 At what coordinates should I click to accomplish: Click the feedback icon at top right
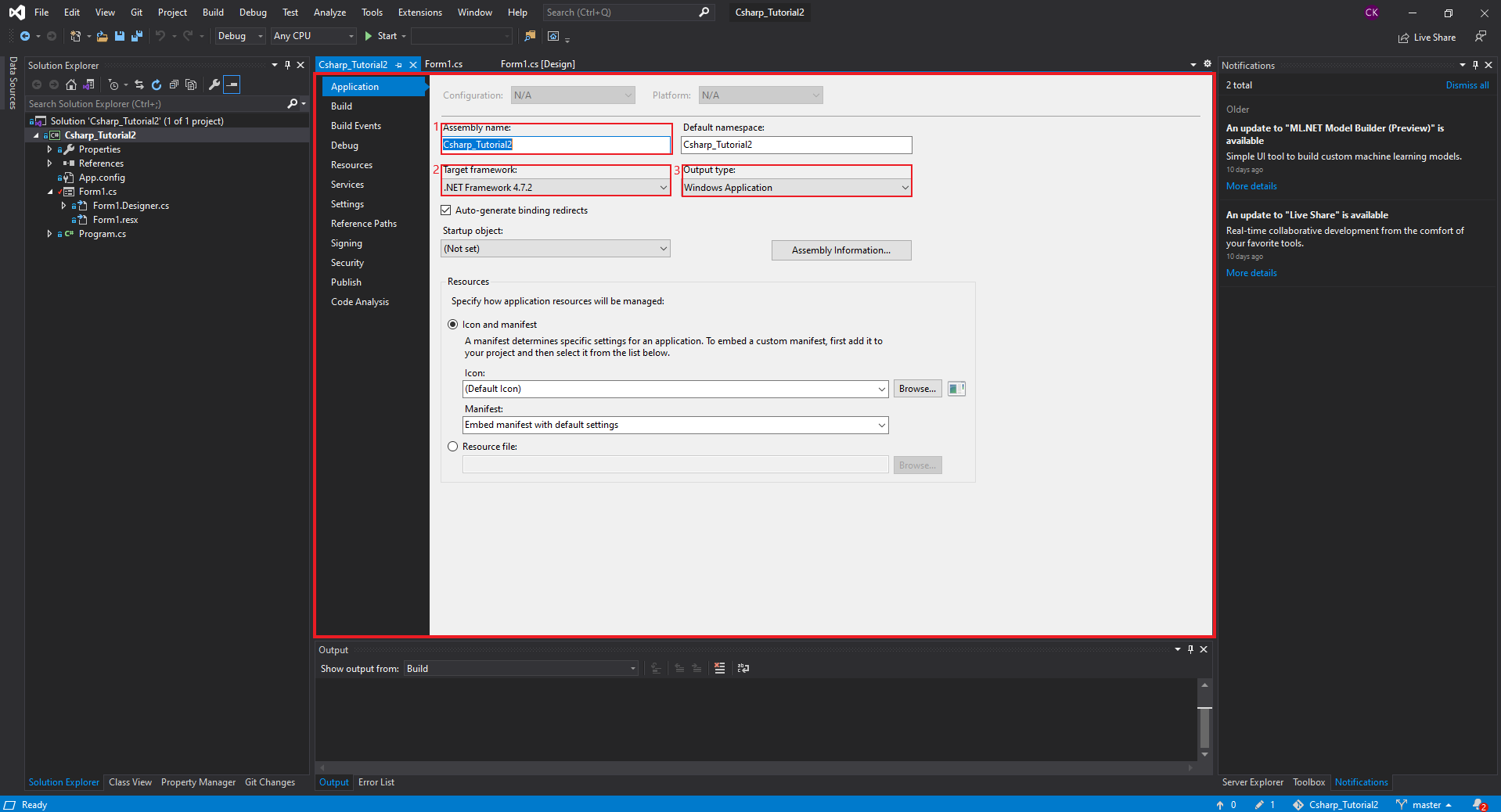(x=1481, y=36)
